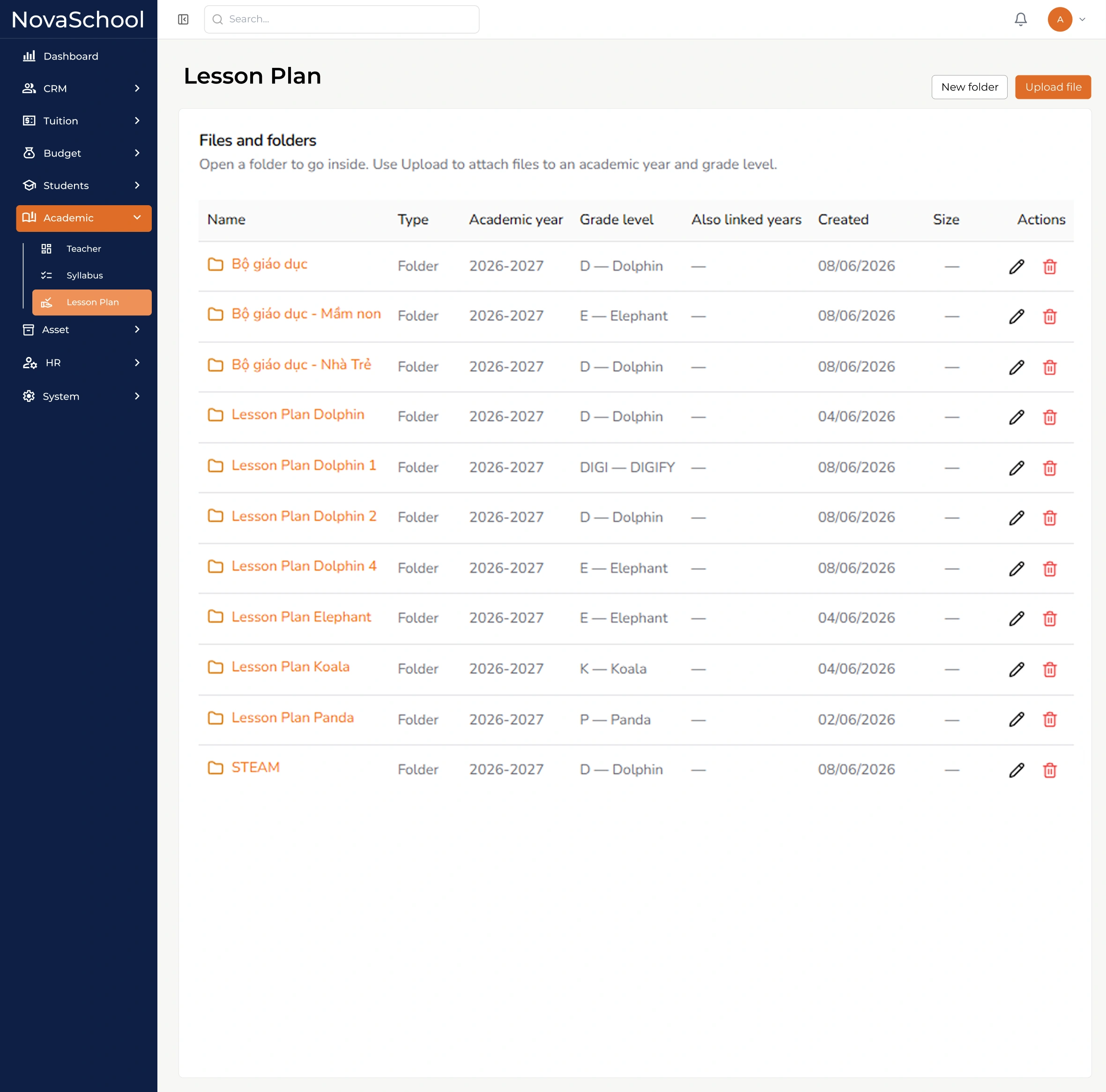Click the Students graduation cap icon

[29, 186]
